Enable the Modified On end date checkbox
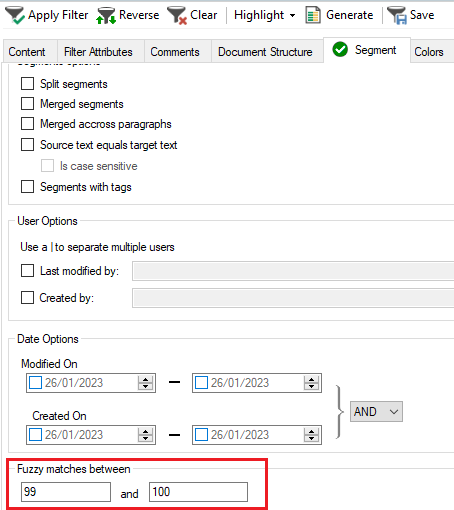 [x=201, y=383]
